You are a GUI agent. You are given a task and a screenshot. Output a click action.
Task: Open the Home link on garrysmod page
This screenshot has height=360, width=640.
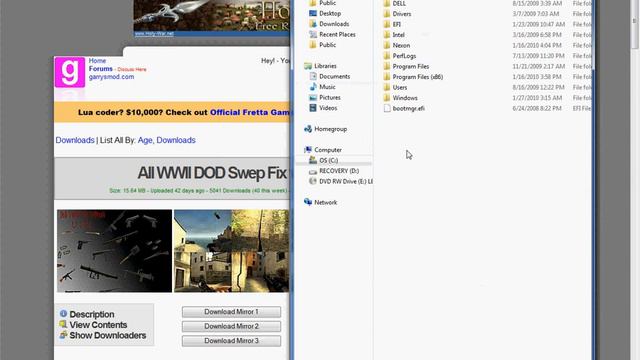point(97,60)
